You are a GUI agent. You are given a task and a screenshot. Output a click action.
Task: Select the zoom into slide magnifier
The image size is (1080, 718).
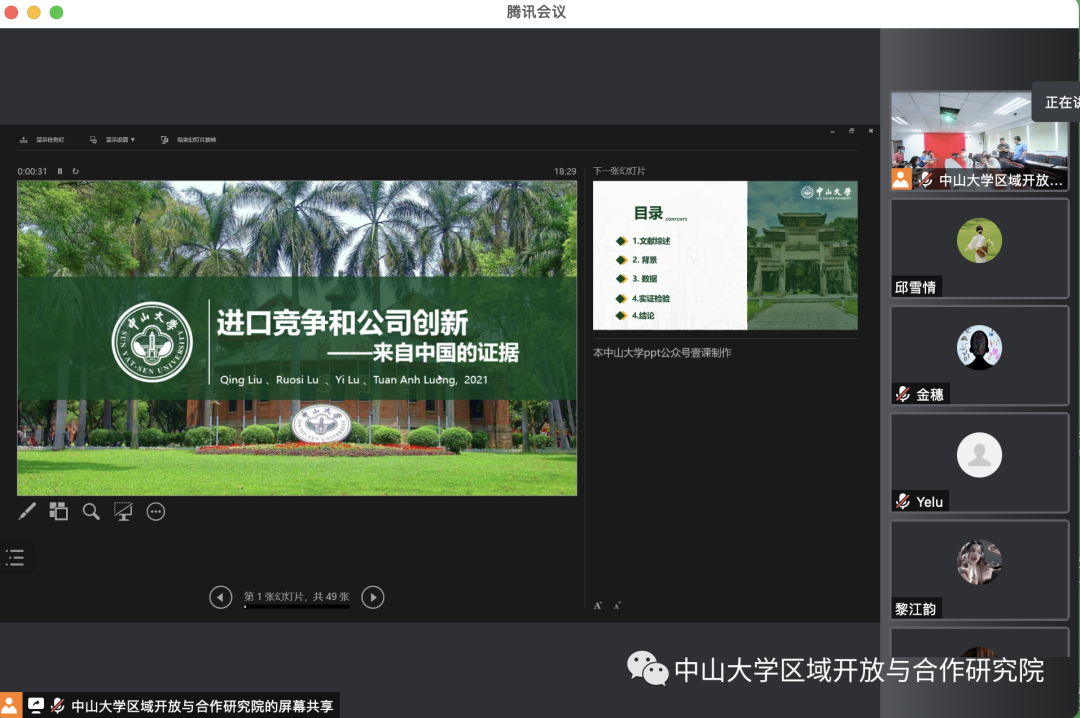(x=91, y=511)
